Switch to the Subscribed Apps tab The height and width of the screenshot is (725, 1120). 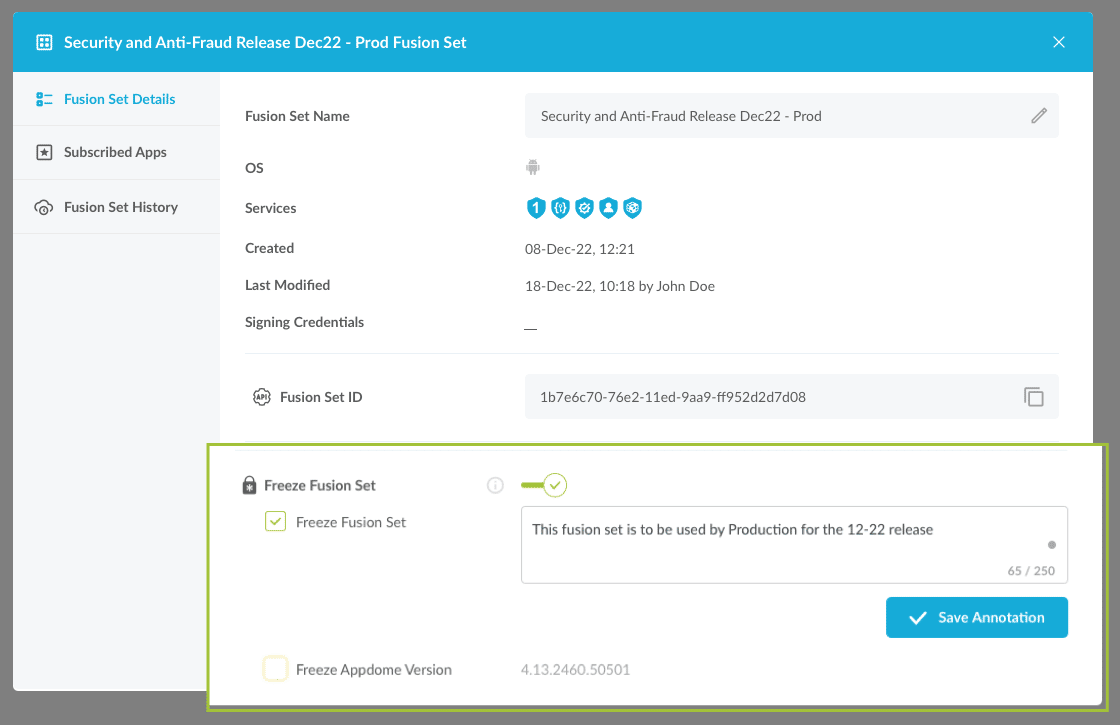(x=115, y=152)
